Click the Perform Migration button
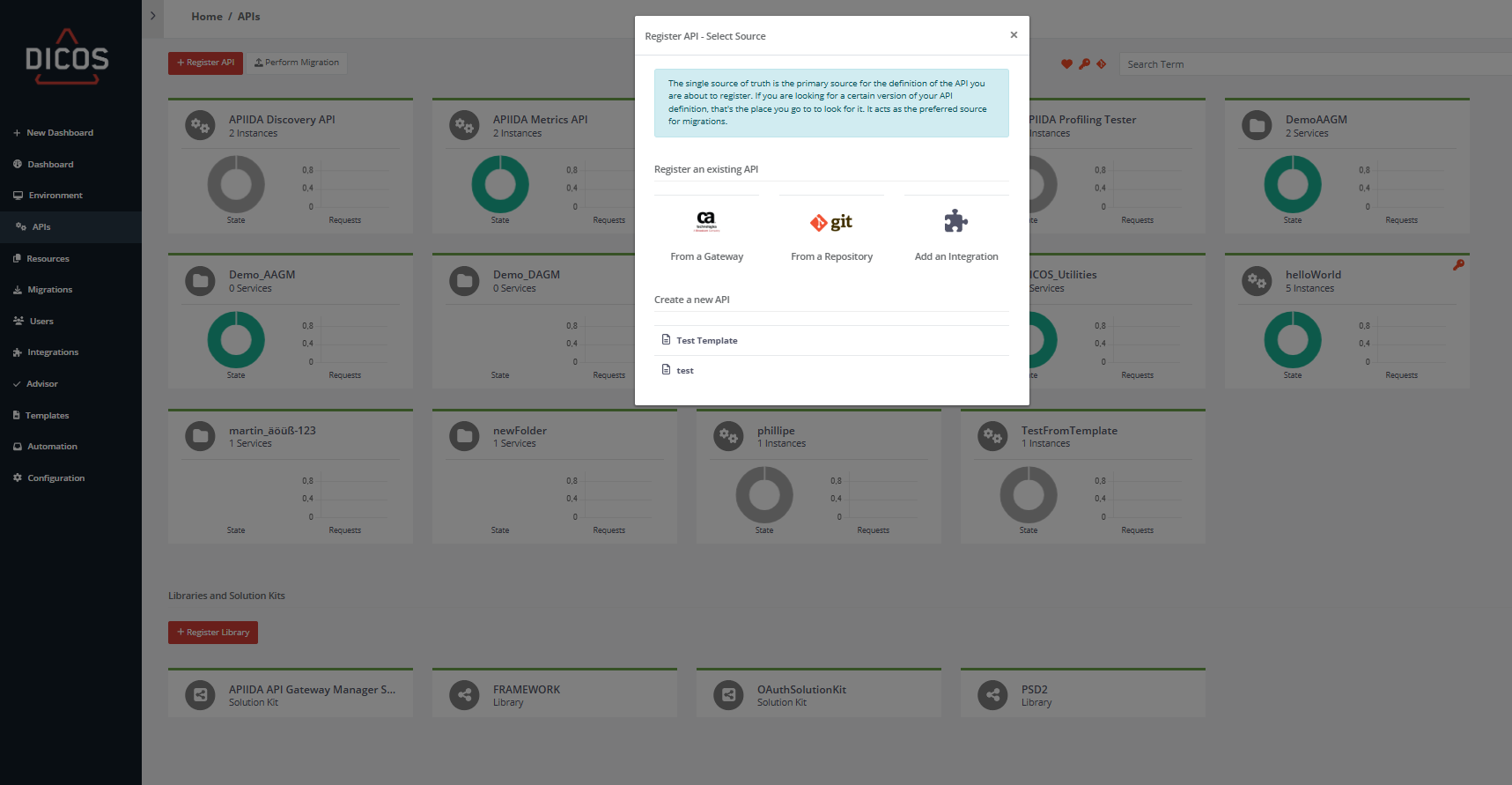This screenshot has height=785, width=1512. coord(296,63)
